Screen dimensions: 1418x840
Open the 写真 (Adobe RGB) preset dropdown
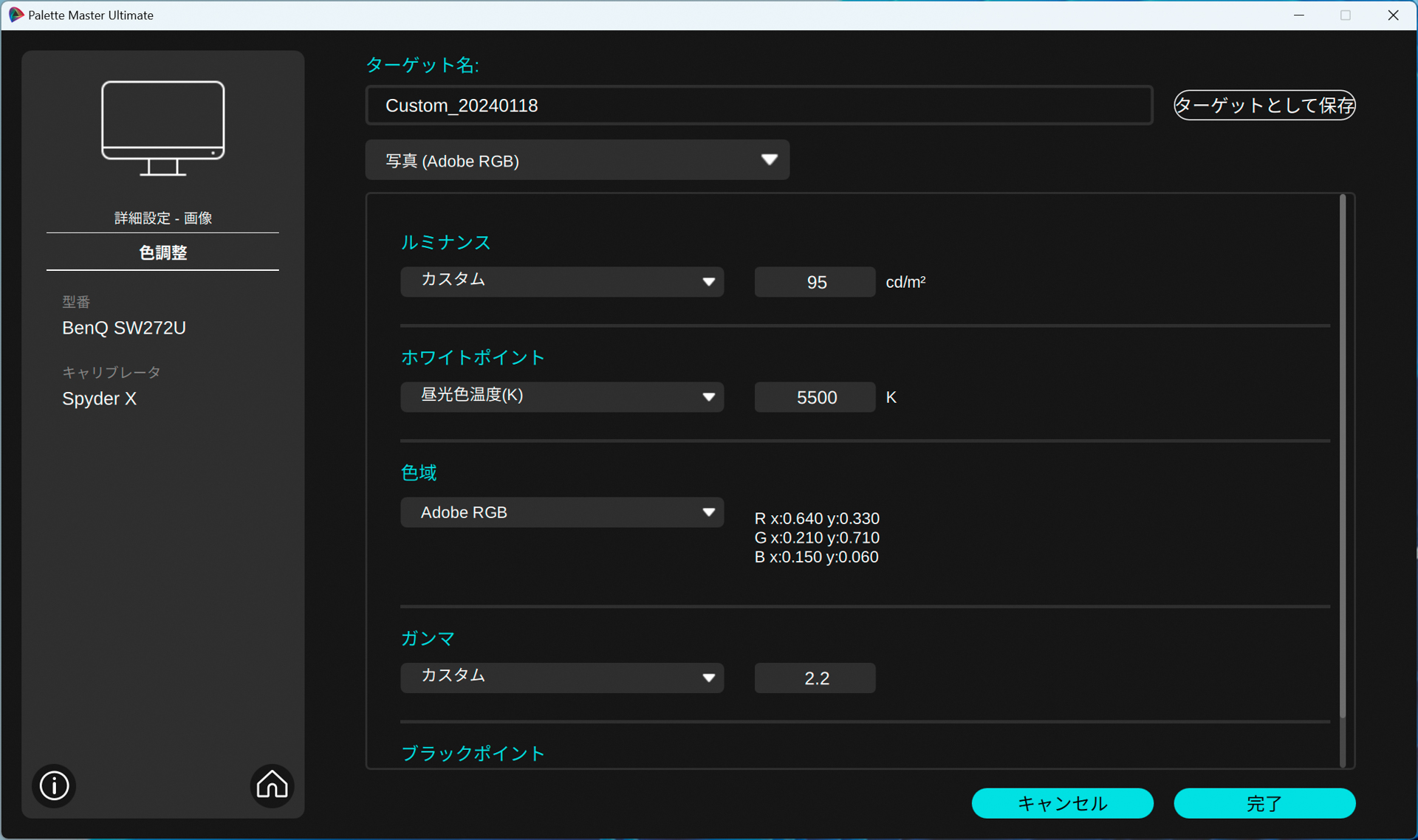coord(577,159)
